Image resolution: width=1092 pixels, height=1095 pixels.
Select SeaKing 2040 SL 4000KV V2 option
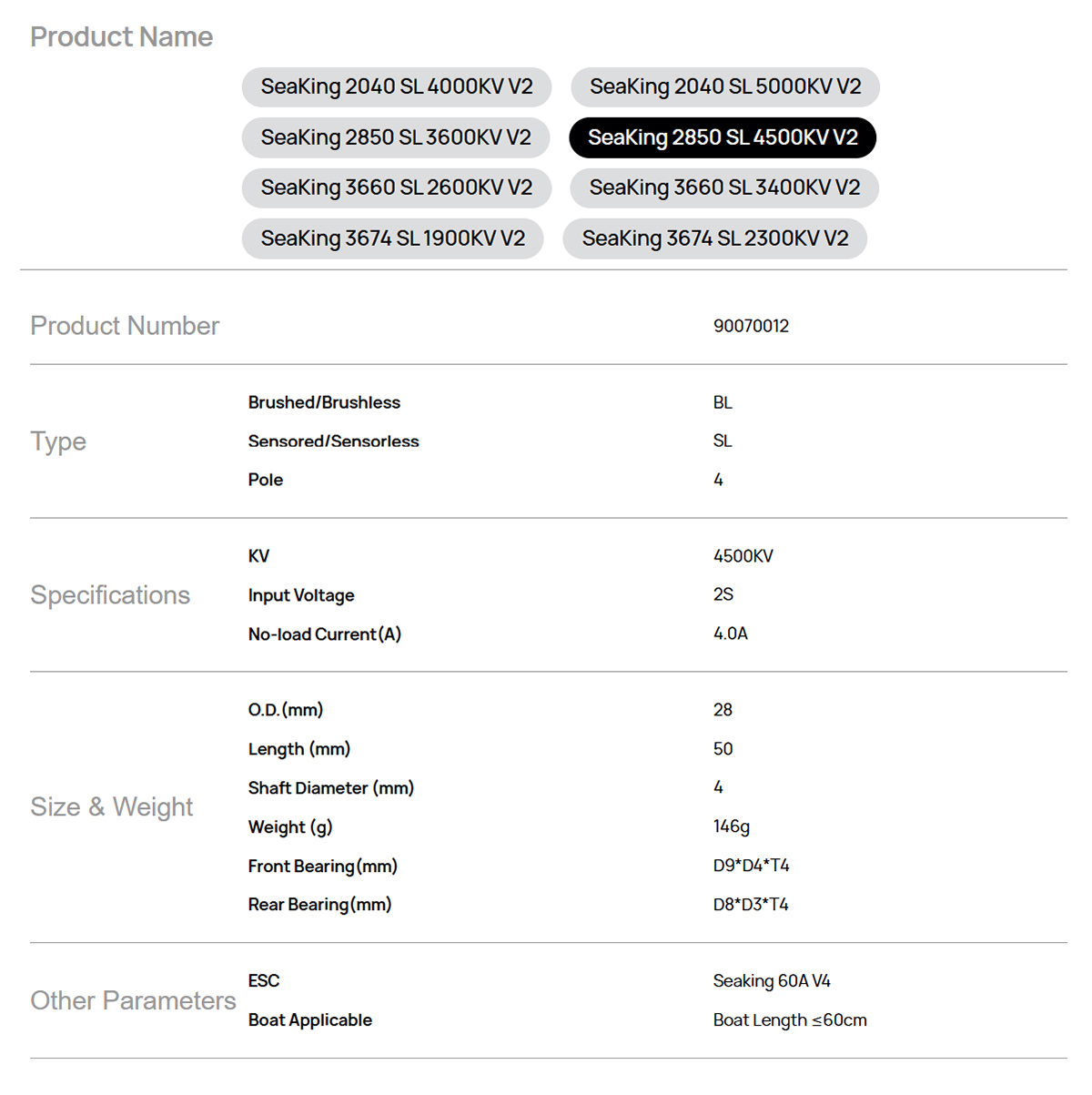(397, 87)
